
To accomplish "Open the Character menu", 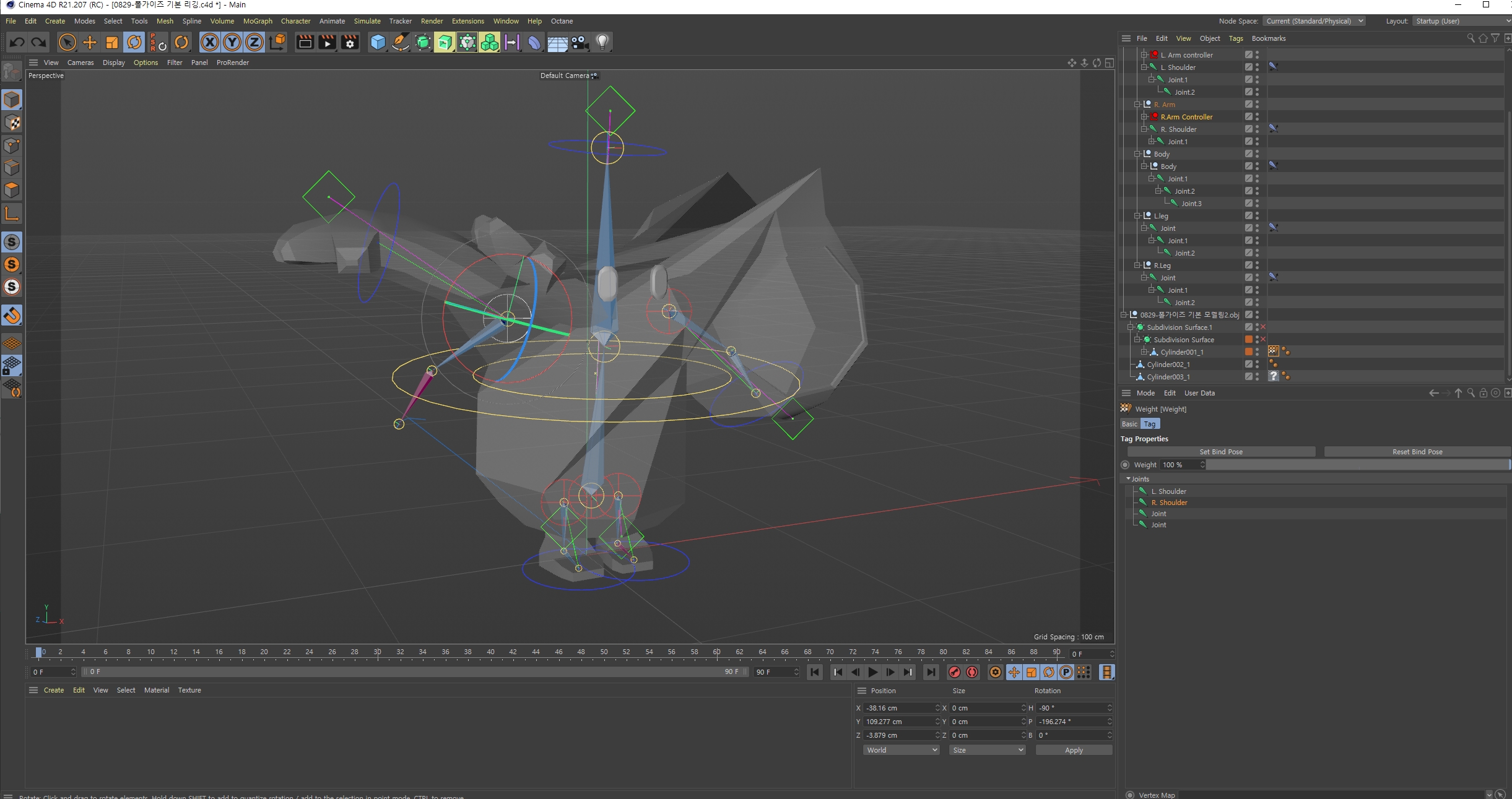I will click(295, 21).
